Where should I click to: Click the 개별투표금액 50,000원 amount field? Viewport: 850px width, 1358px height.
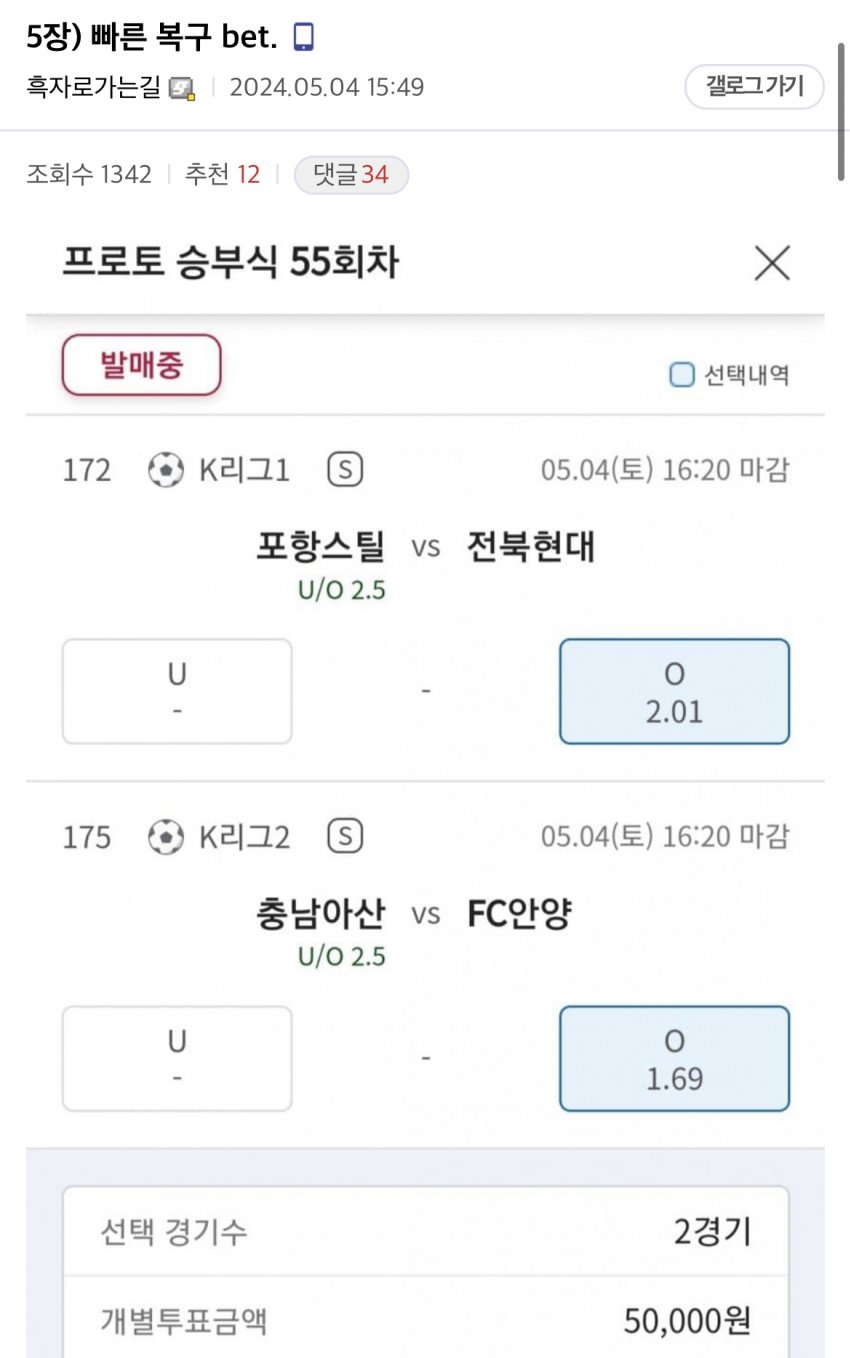pyautogui.click(x=425, y=1322)
